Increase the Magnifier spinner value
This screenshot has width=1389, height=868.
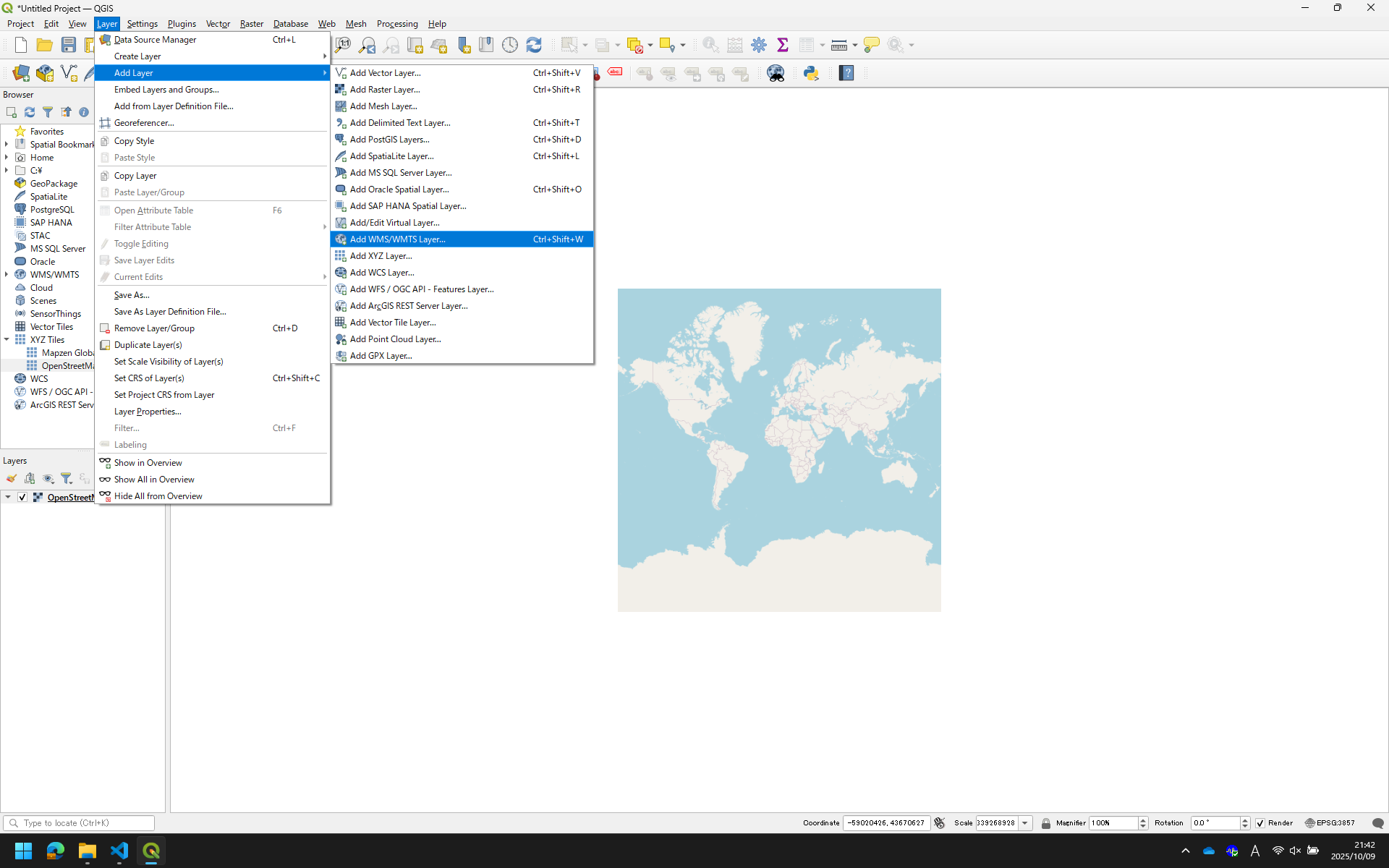pos(1143,820)
